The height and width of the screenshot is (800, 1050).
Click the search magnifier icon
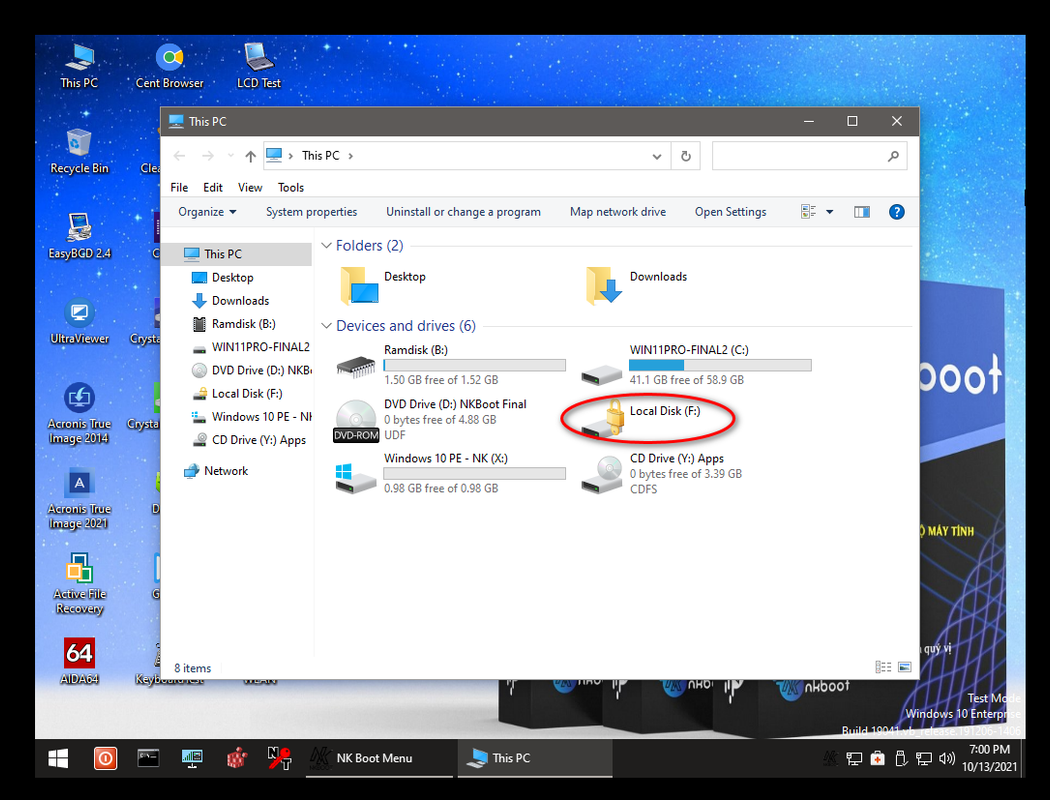(893, 156)
